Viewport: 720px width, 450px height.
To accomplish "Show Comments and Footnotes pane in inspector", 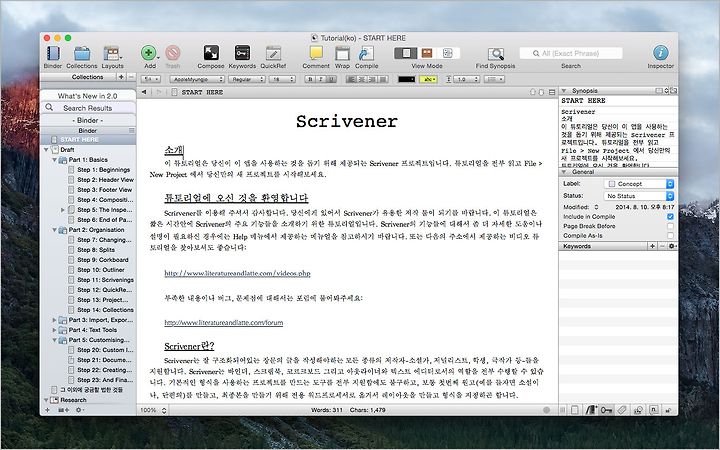I will point(654,410).
